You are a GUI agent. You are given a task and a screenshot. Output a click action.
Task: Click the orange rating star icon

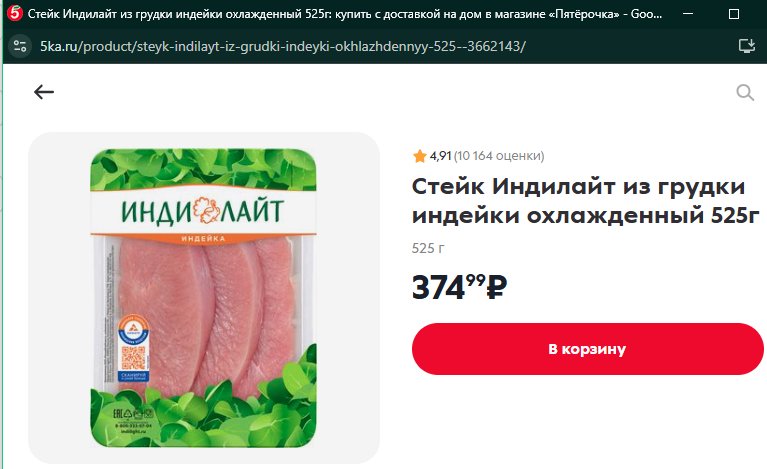[x=419, y=156]
